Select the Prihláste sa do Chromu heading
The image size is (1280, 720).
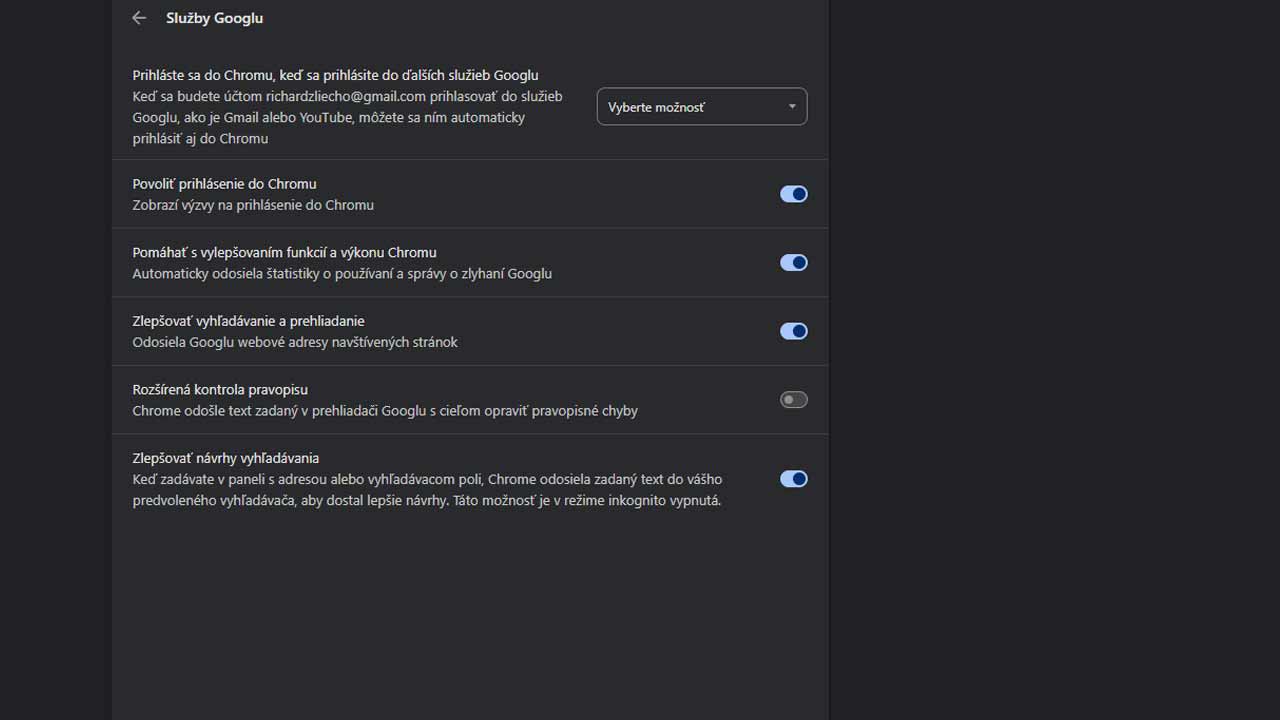tap(336, 75)
